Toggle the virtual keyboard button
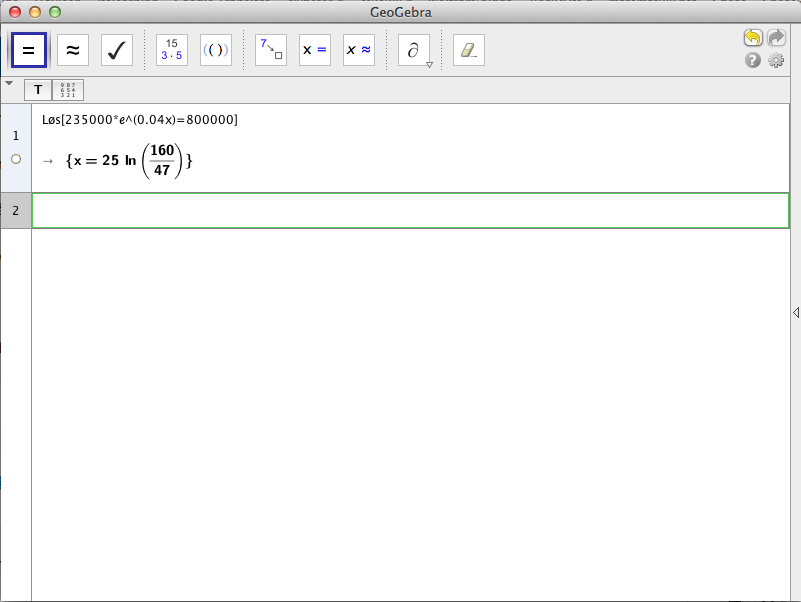The width and height of the screenshot is (801, 602). (x=68, y=90)
